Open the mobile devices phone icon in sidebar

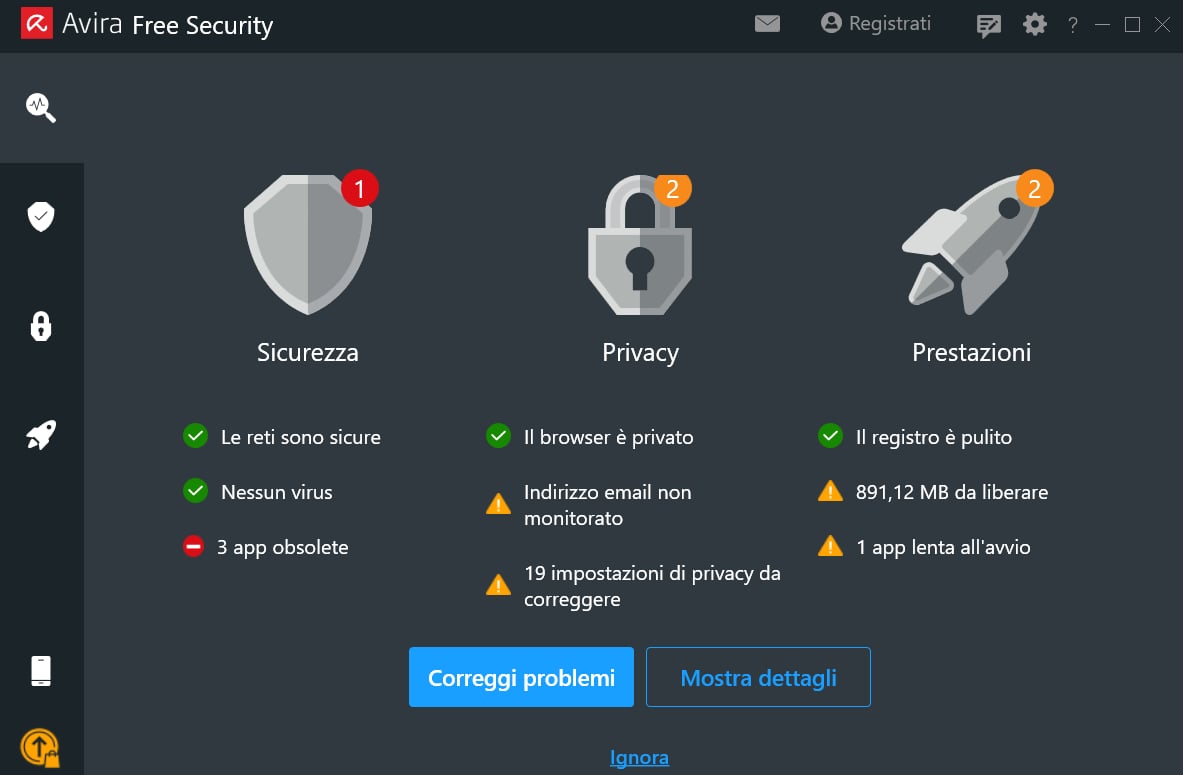(x=40, y=670)
